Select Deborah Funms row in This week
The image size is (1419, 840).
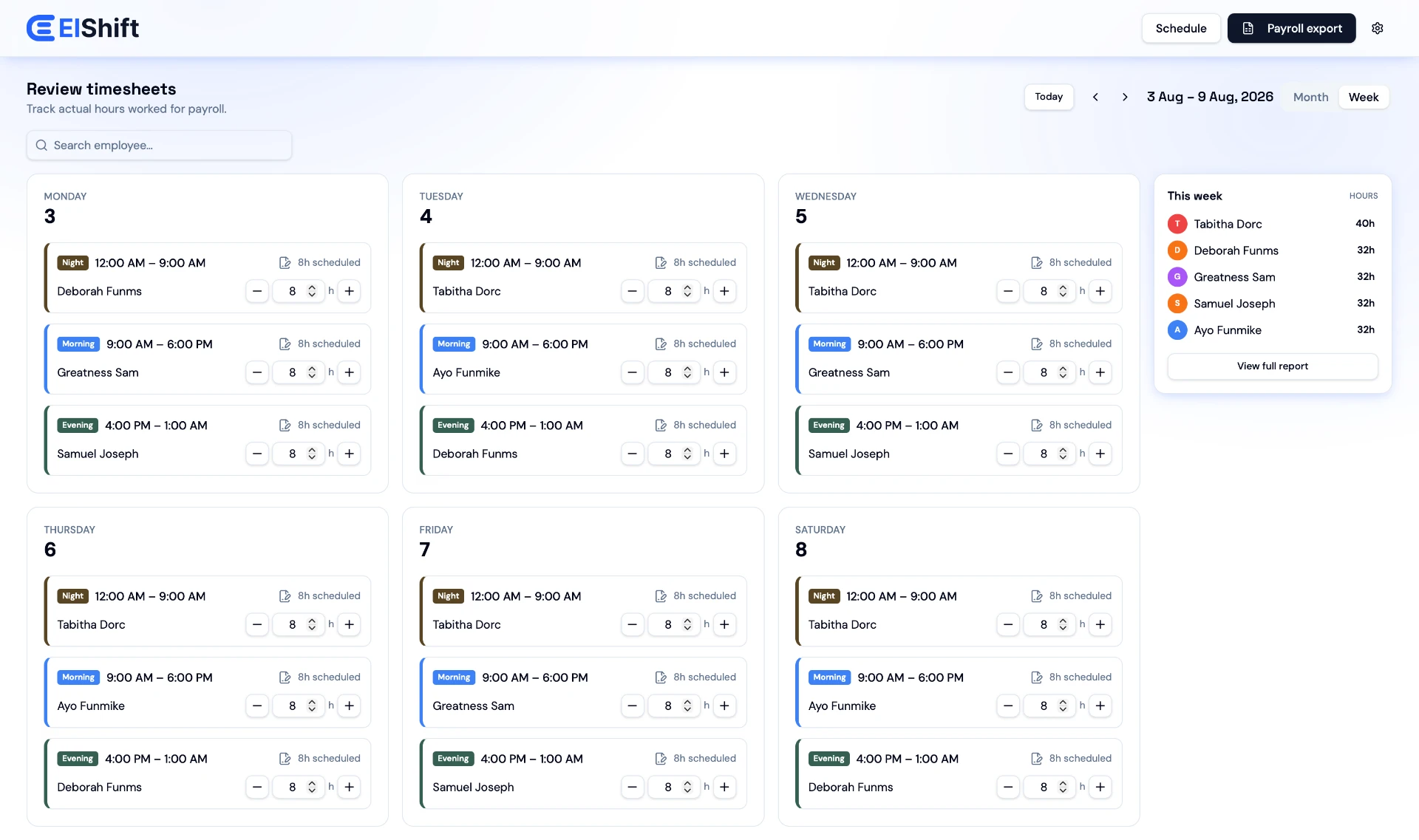point(1272,250)
